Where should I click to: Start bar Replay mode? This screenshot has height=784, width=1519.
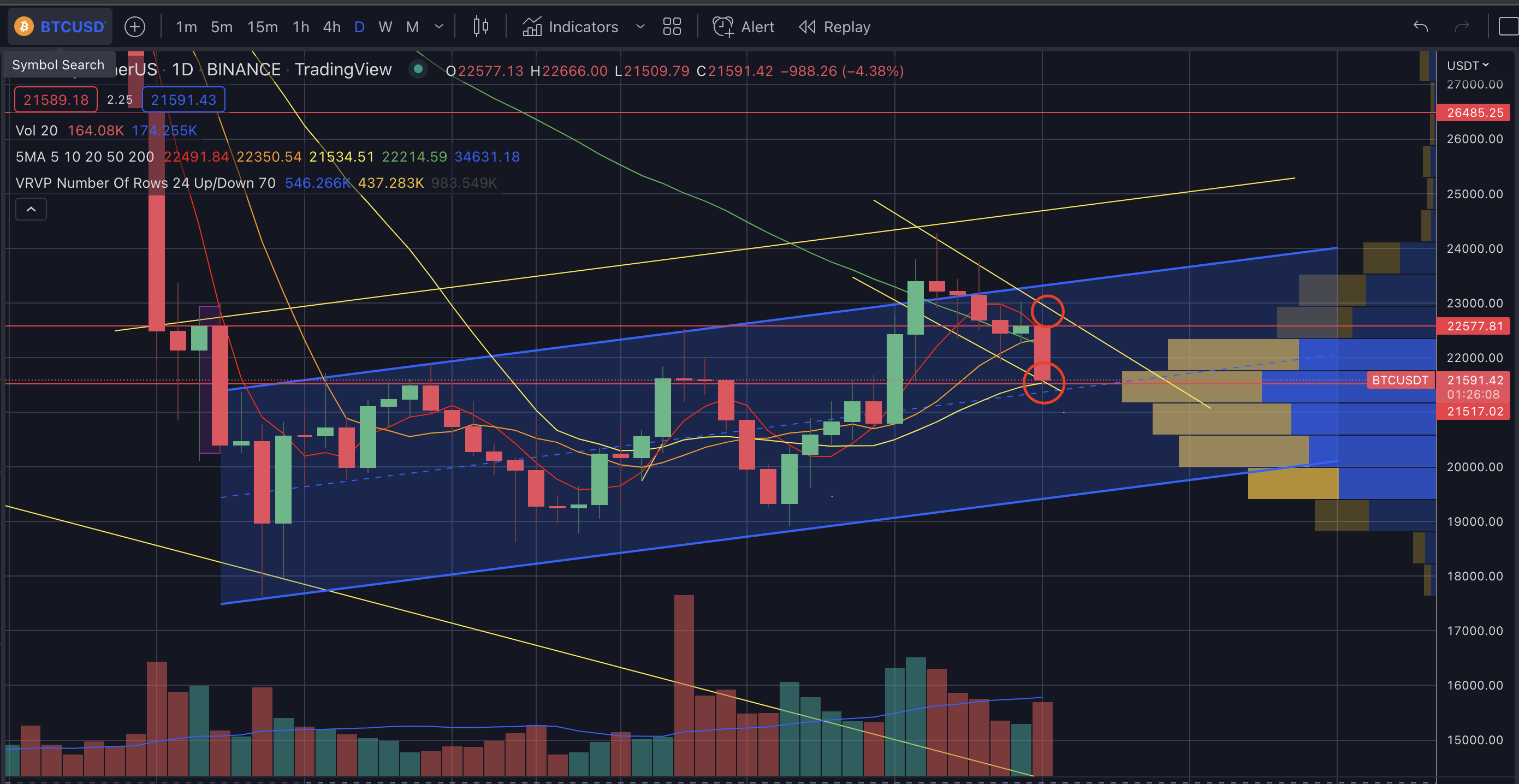[834, 27]
